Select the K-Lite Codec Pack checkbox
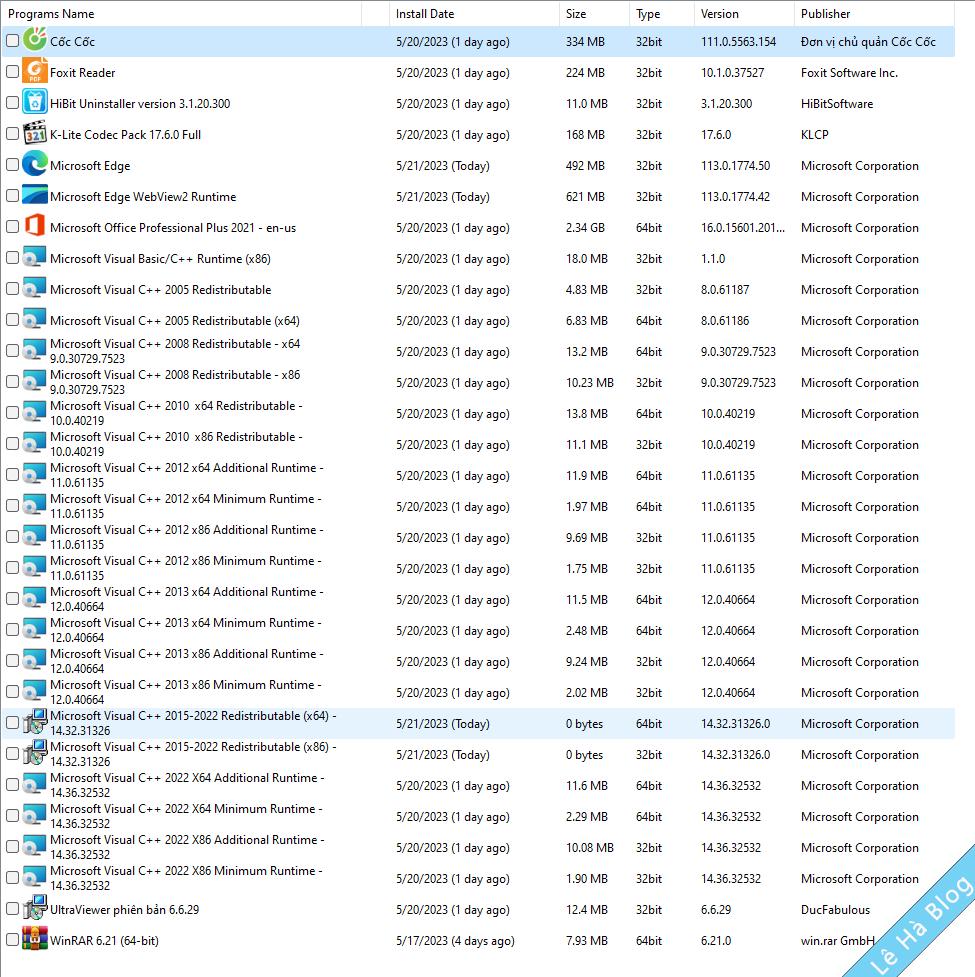 point(12,133)
